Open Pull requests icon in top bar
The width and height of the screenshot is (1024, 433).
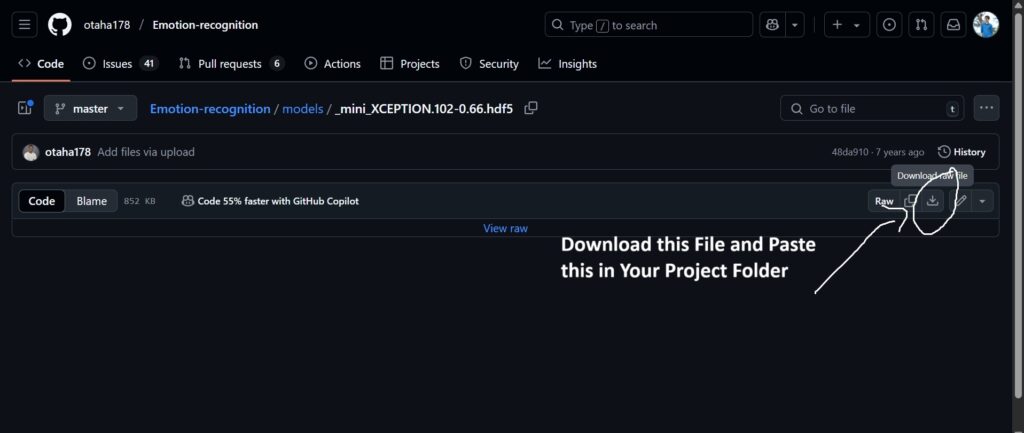pos(921,25)
